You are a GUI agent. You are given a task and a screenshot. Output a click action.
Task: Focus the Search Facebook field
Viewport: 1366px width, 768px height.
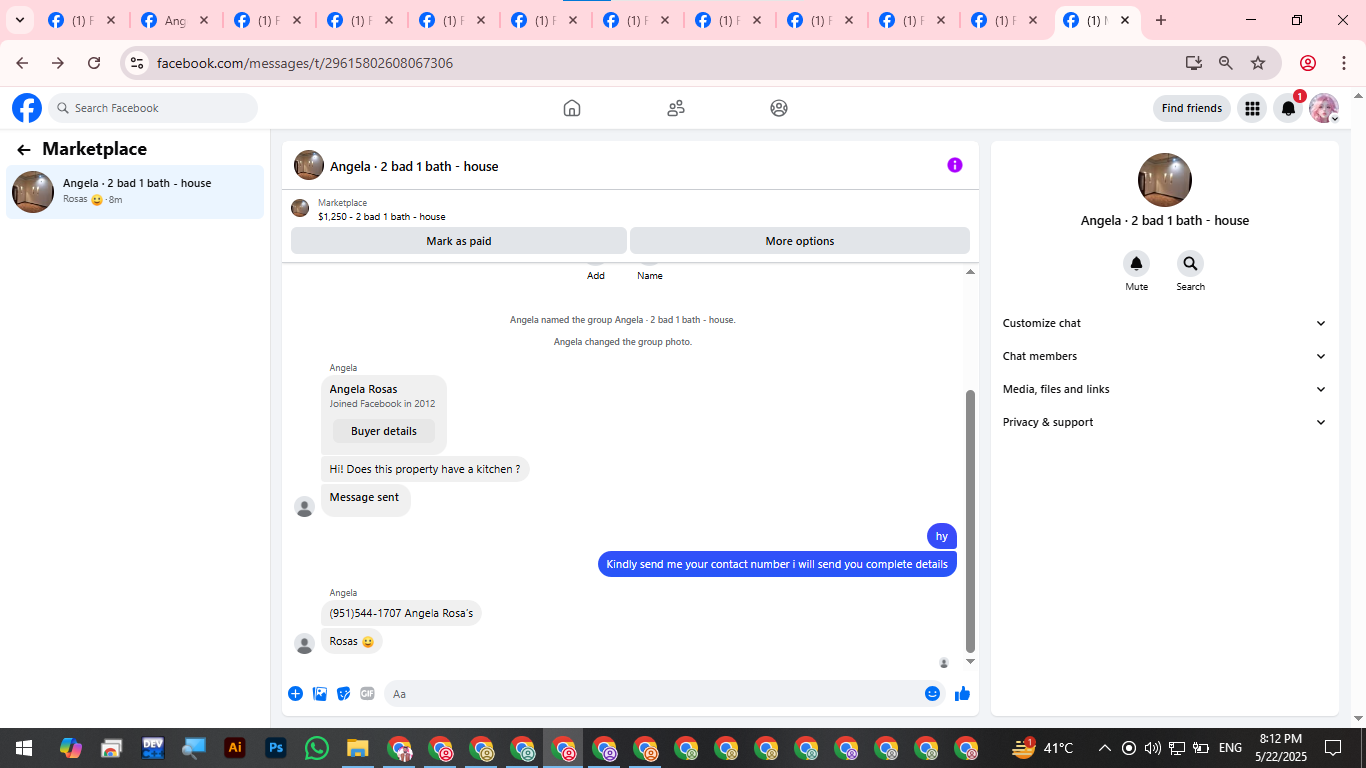coord(153,108)
